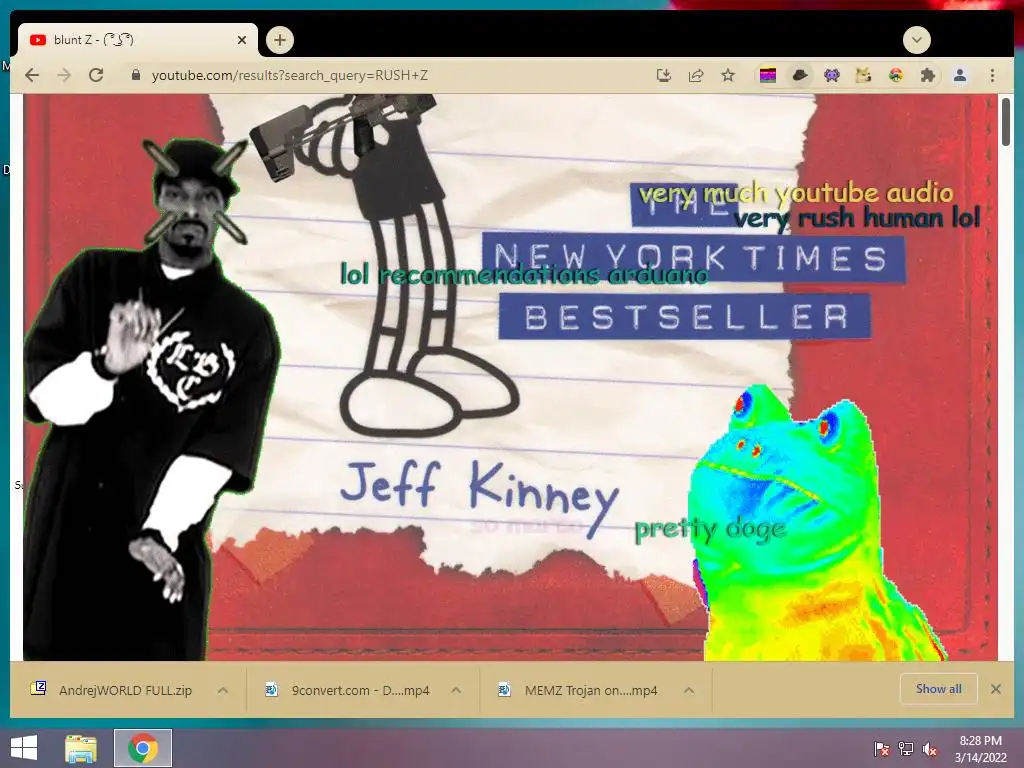Screen dimensions: 1024x768
Task: Open the colorful round extension icon
Action: click(896, 76)
